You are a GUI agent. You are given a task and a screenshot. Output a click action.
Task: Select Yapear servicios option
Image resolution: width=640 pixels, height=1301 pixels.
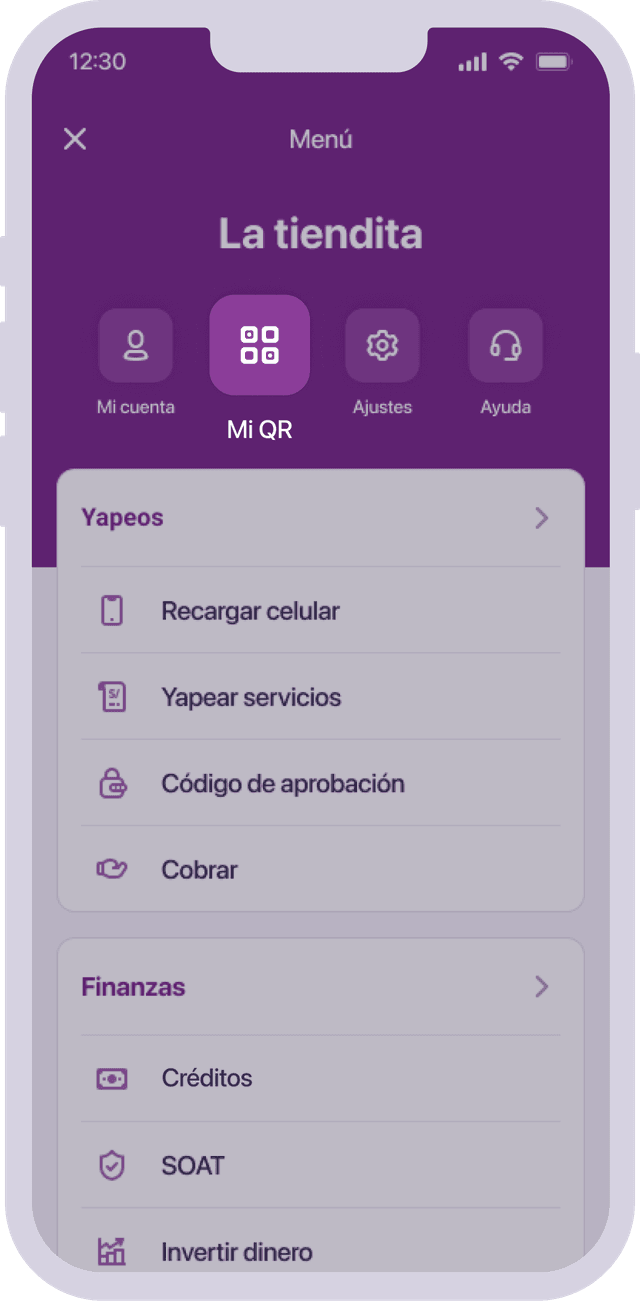252,696
